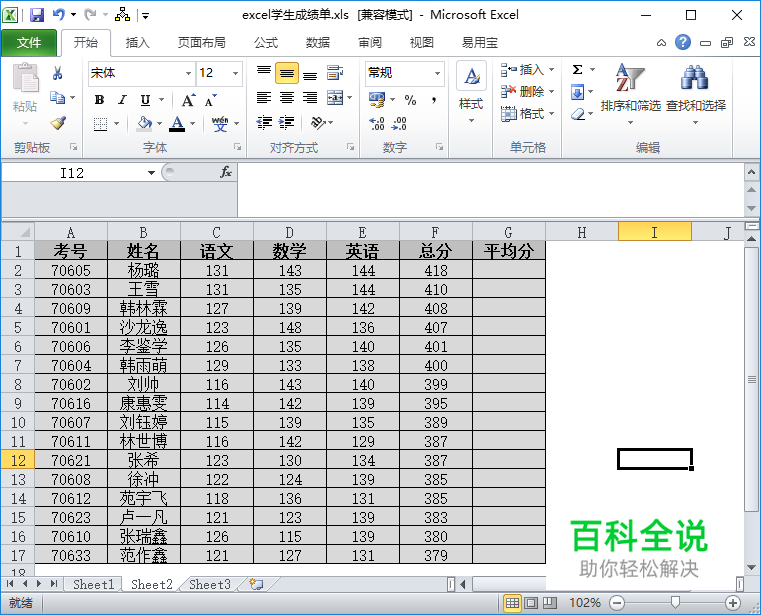
Task: Align text to the left
Action: click(x=264, y=98)
